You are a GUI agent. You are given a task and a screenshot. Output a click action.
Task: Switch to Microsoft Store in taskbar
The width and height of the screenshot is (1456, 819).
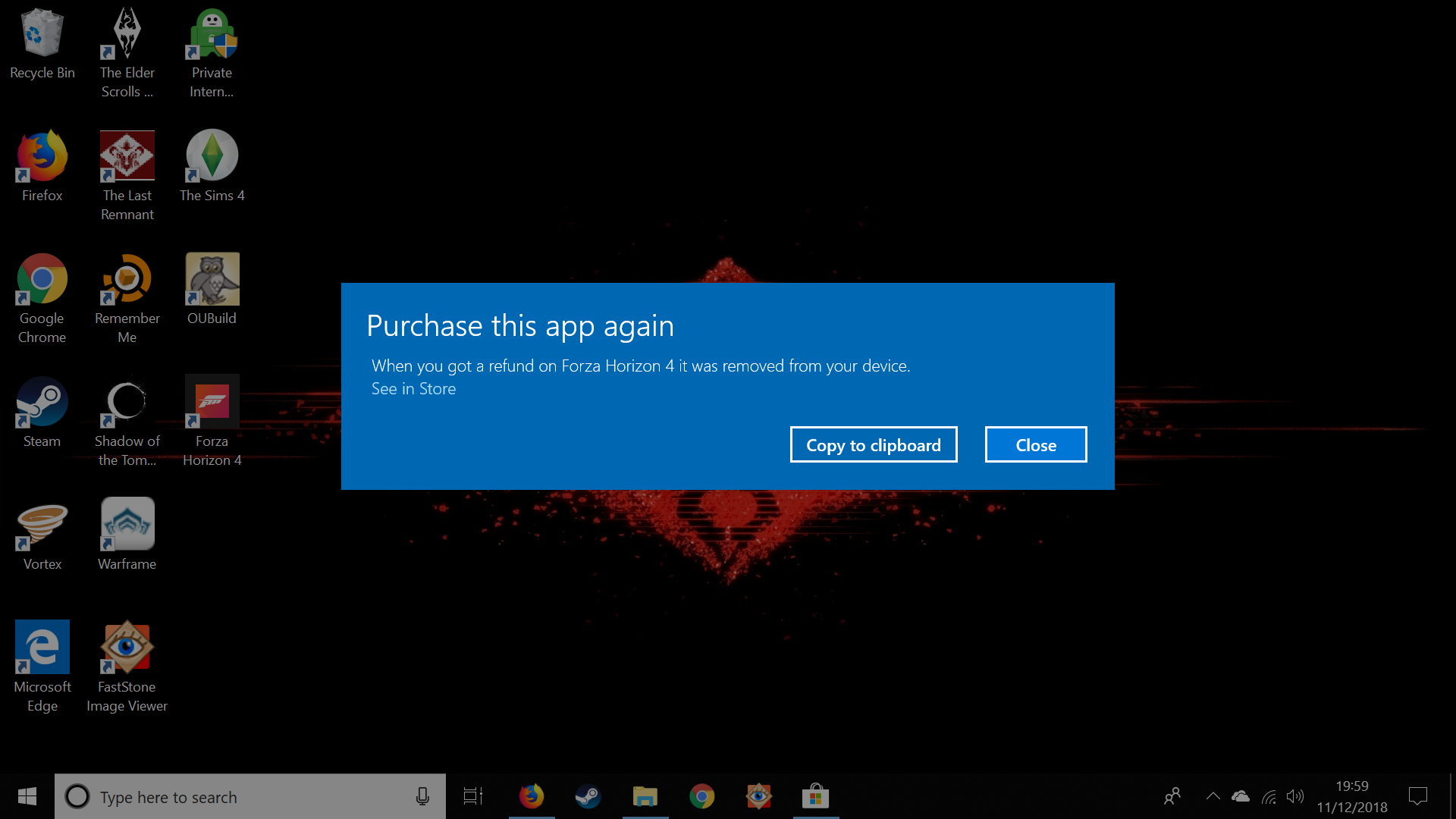(816, 796)
